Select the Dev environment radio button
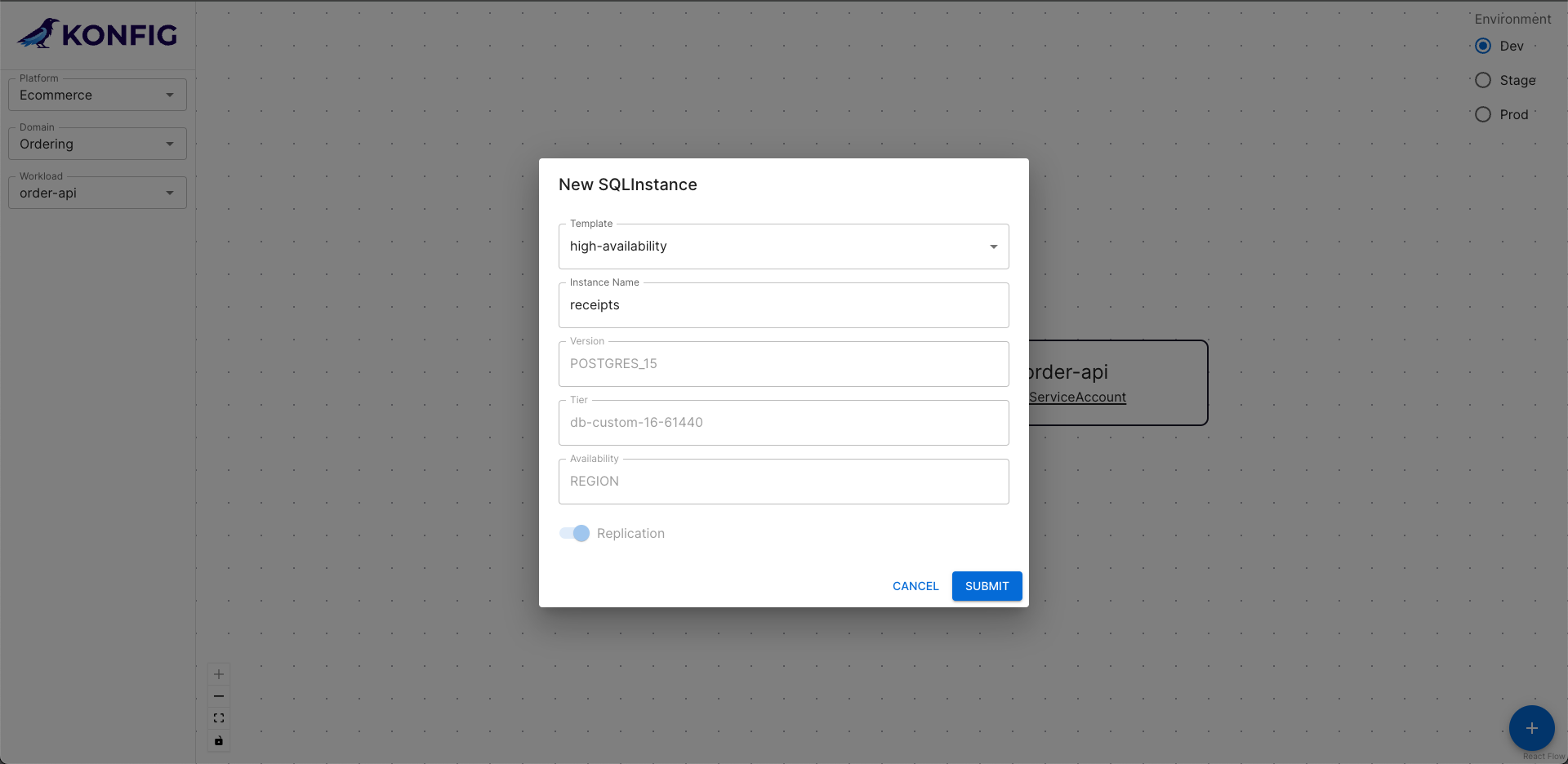The height and width of the screenshot is (764, 1568). (1483, 46)
